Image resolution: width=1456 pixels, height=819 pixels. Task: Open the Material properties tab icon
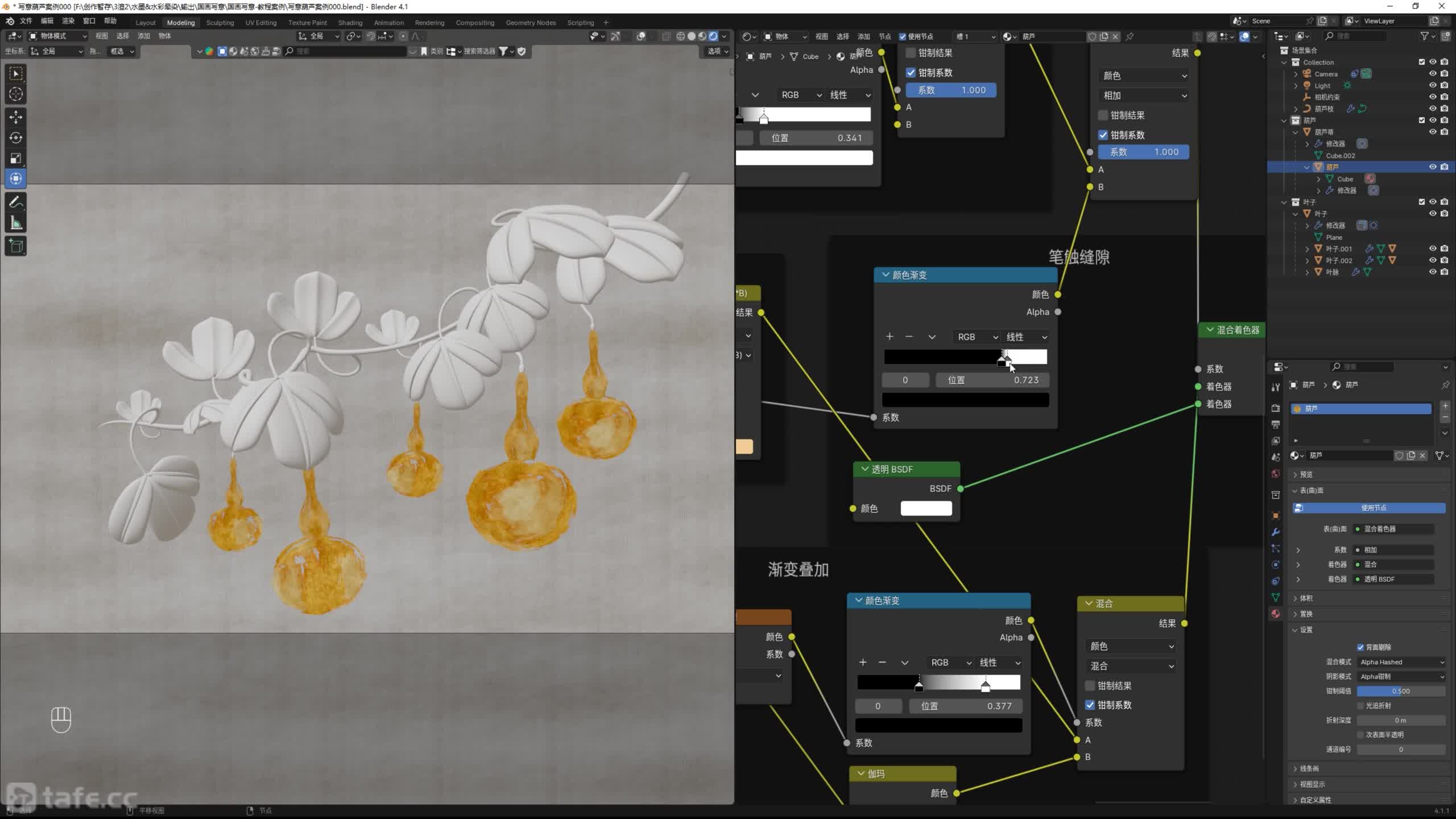(1276, 614)
